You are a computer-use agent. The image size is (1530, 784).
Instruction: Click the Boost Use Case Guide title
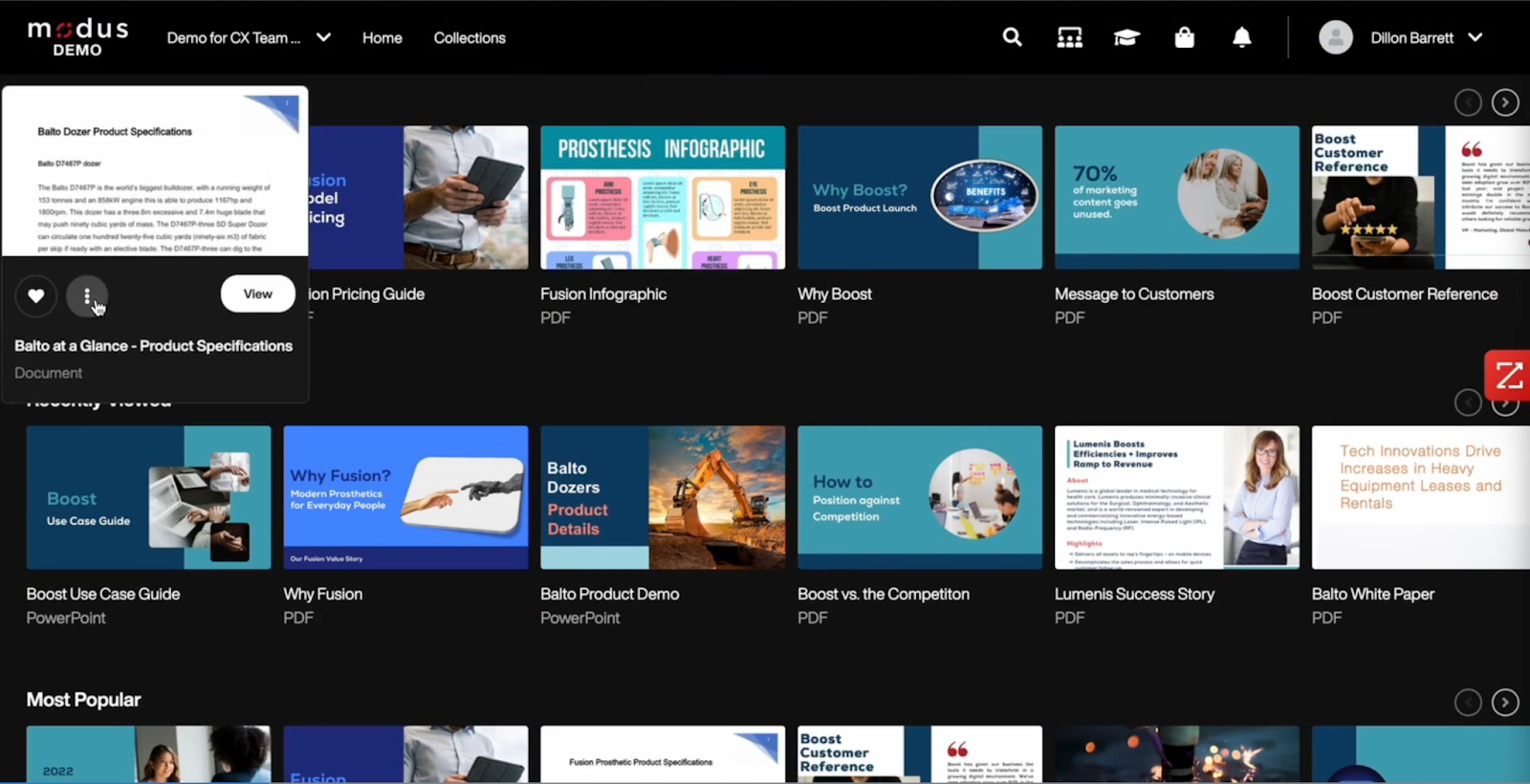pos(103,594)
